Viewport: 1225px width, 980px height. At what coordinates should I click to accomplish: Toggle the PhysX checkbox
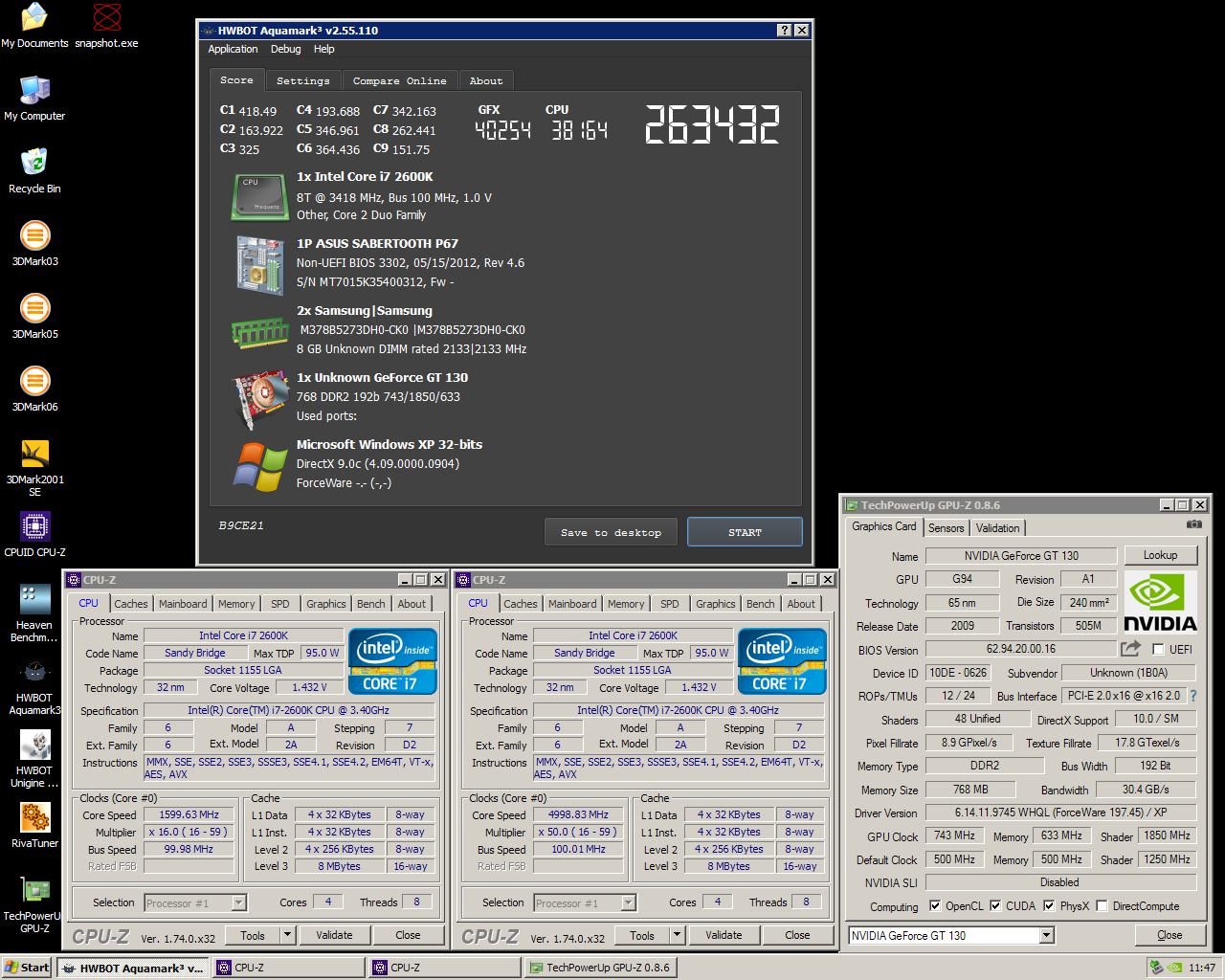1049,905
